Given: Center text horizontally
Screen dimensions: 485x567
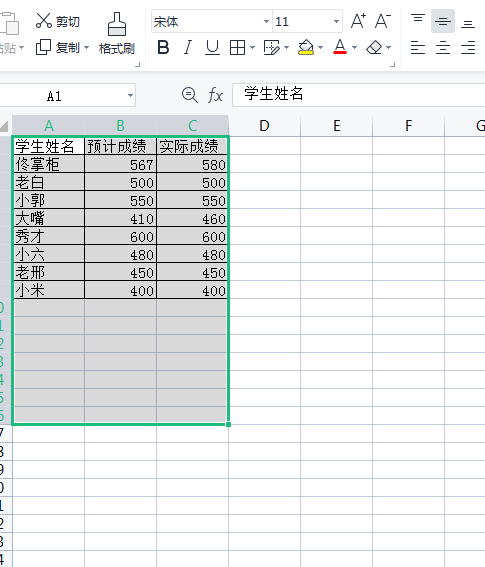Looking at the screenshot, I should 443,47.
